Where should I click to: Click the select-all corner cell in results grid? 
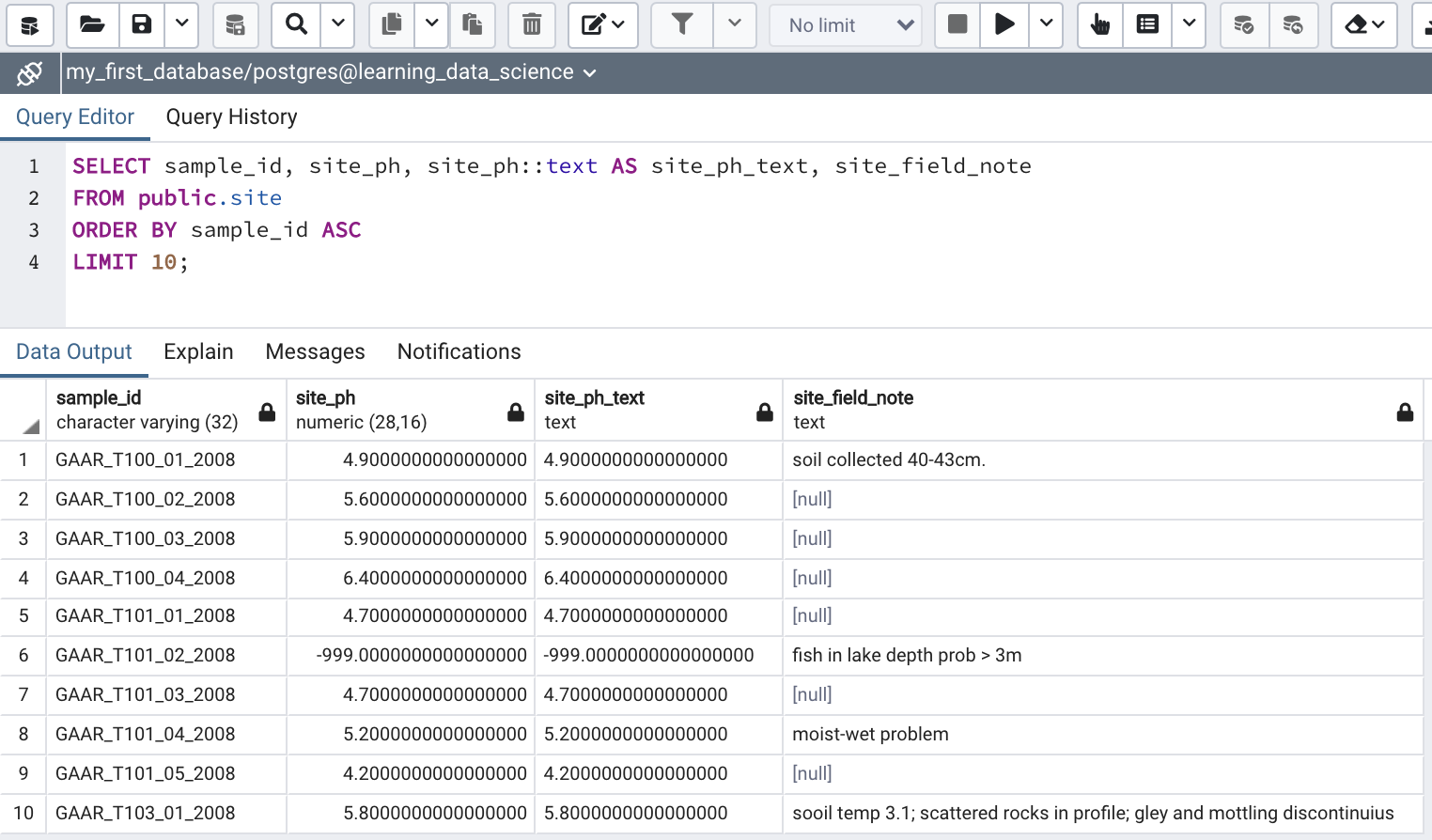click(x=23, y=410)
